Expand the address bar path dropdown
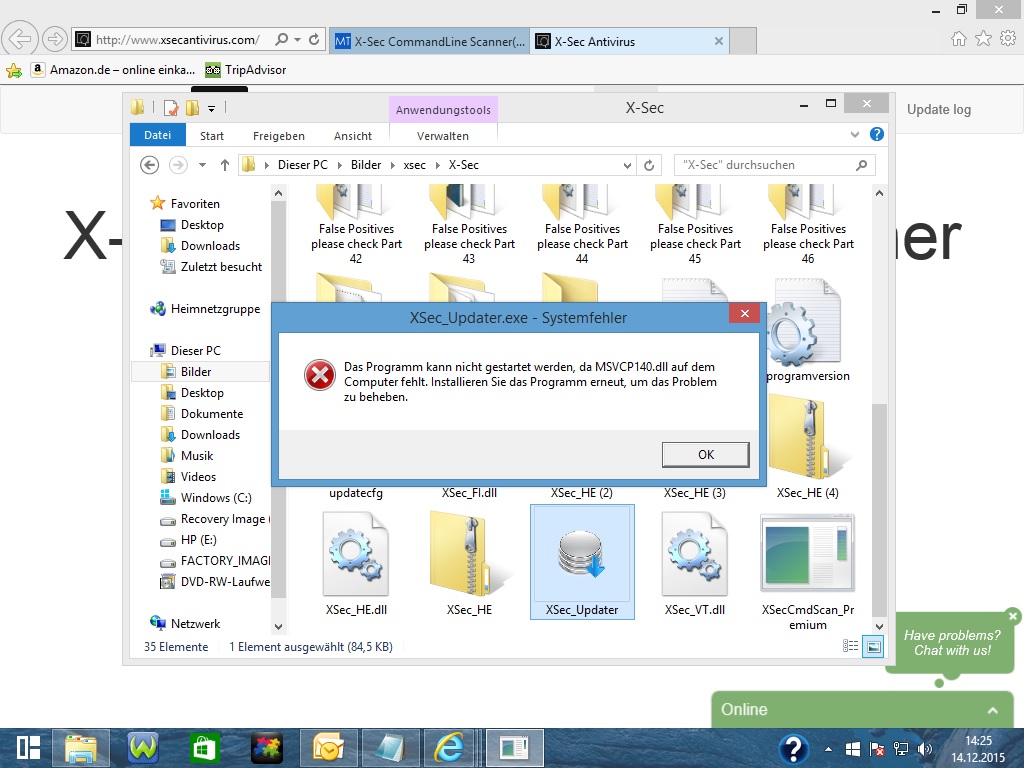This screenshot has width=1024, height=768. pos(627,165)
